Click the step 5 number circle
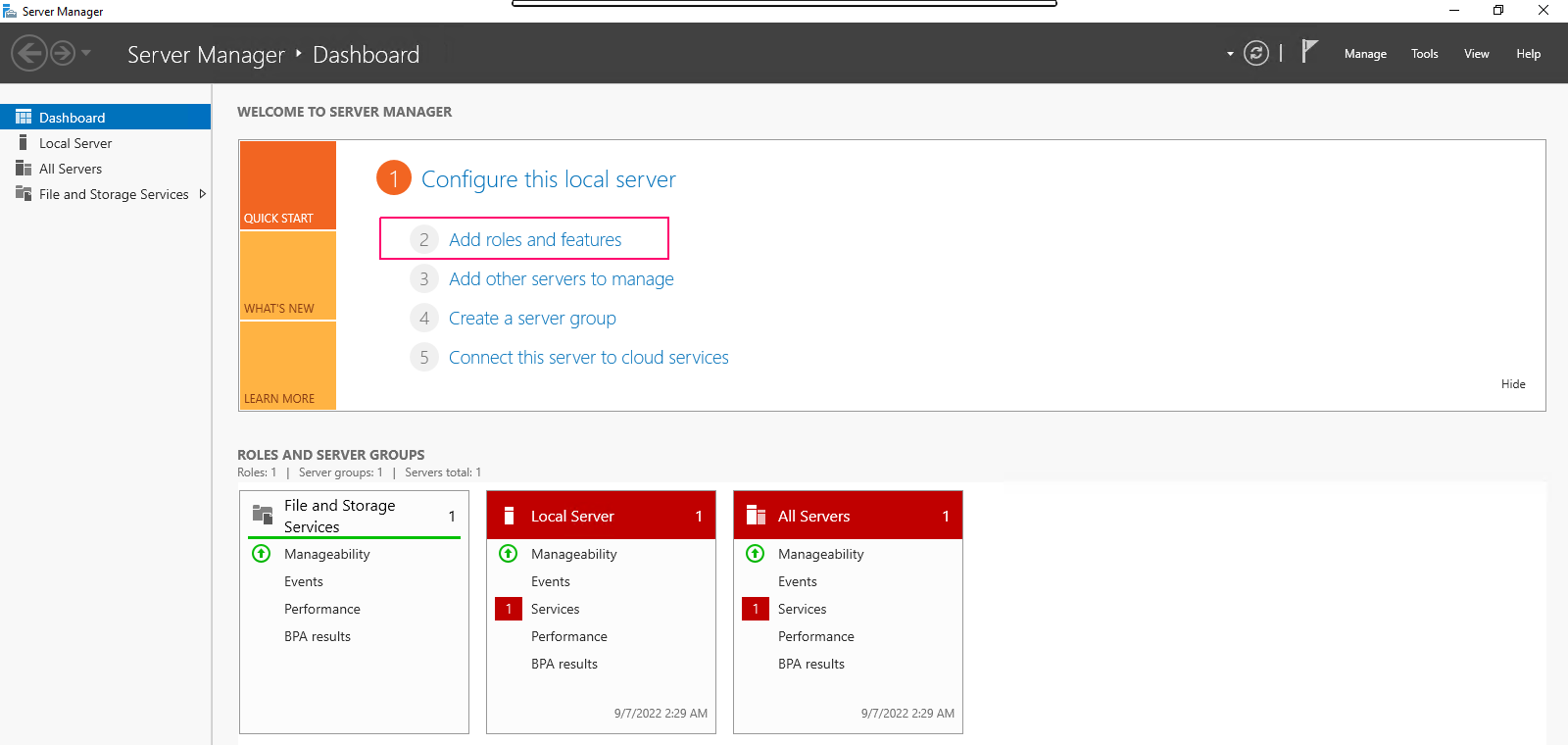Screen dimensions: 1568x745 pos(423,357)
